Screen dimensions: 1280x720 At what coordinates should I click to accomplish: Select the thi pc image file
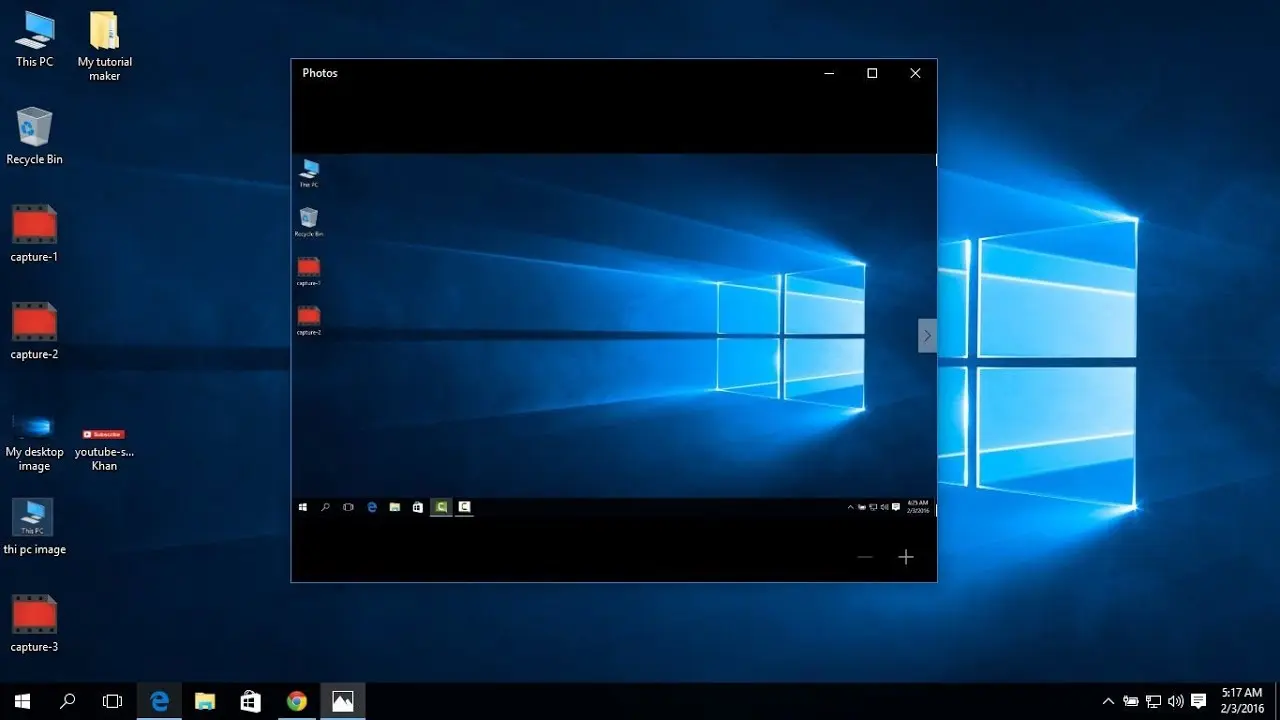point(34,527)
